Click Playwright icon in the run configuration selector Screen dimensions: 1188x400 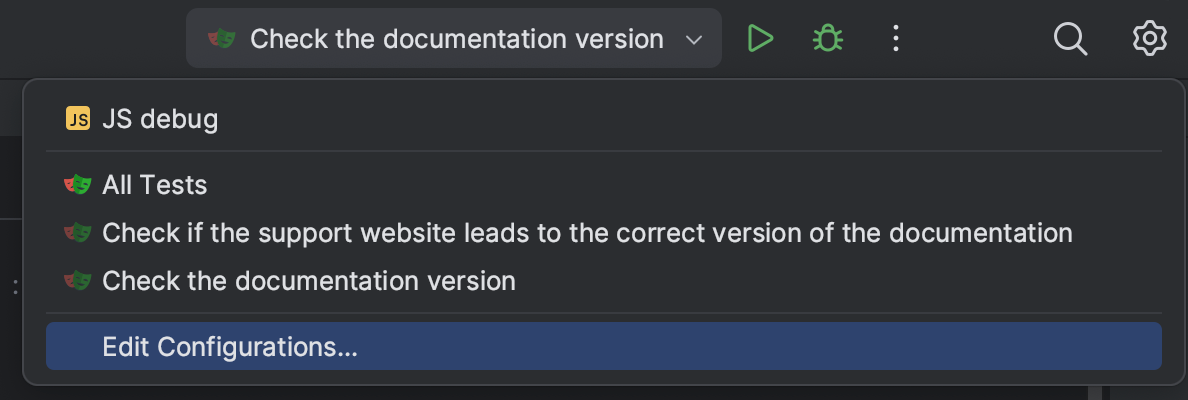point(222,39)
